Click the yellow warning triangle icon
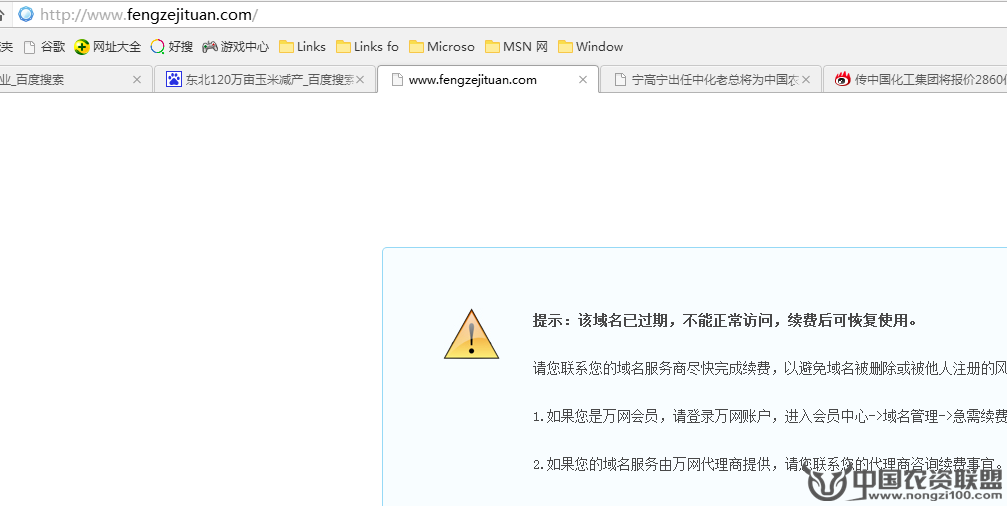This screenshot has height=506, width=1007. coord(471,335)
